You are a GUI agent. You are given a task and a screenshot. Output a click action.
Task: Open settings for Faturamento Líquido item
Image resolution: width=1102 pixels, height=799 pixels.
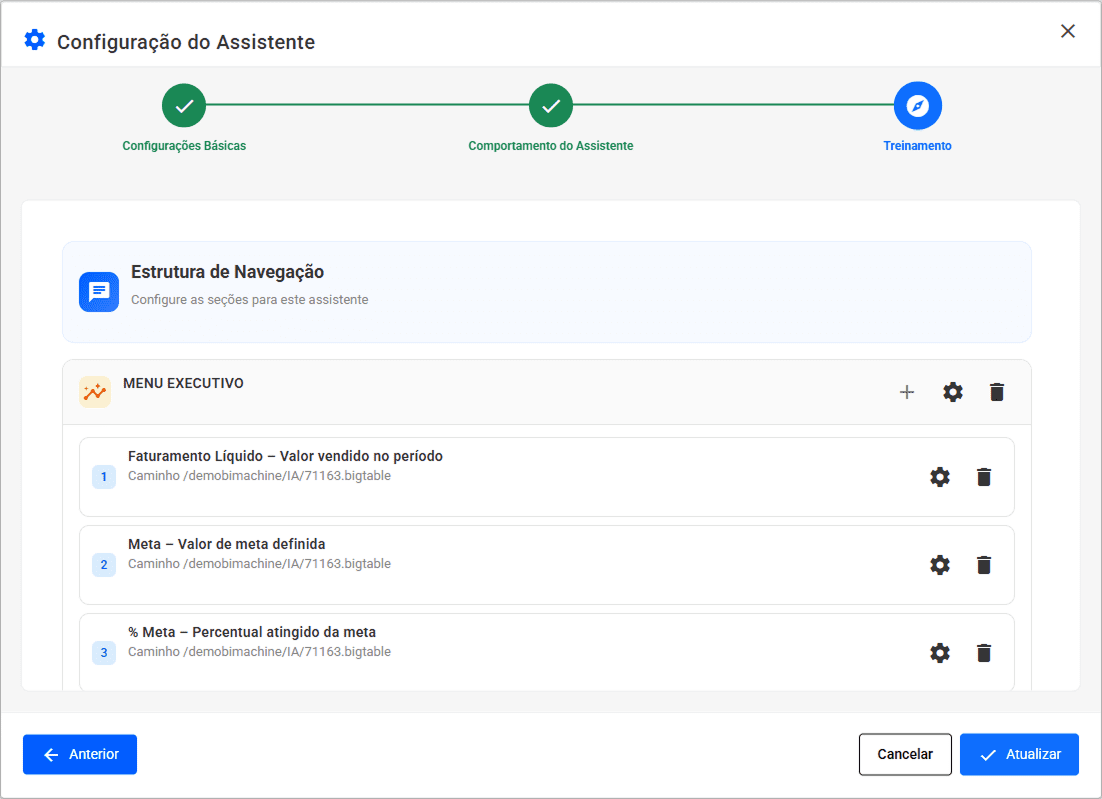[940, 477]
